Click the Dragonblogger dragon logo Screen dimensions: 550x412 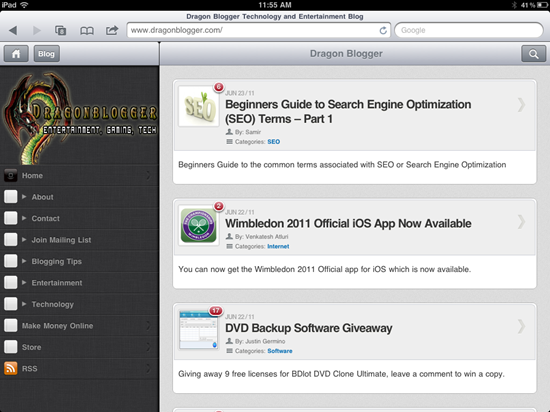coord(80,117)
